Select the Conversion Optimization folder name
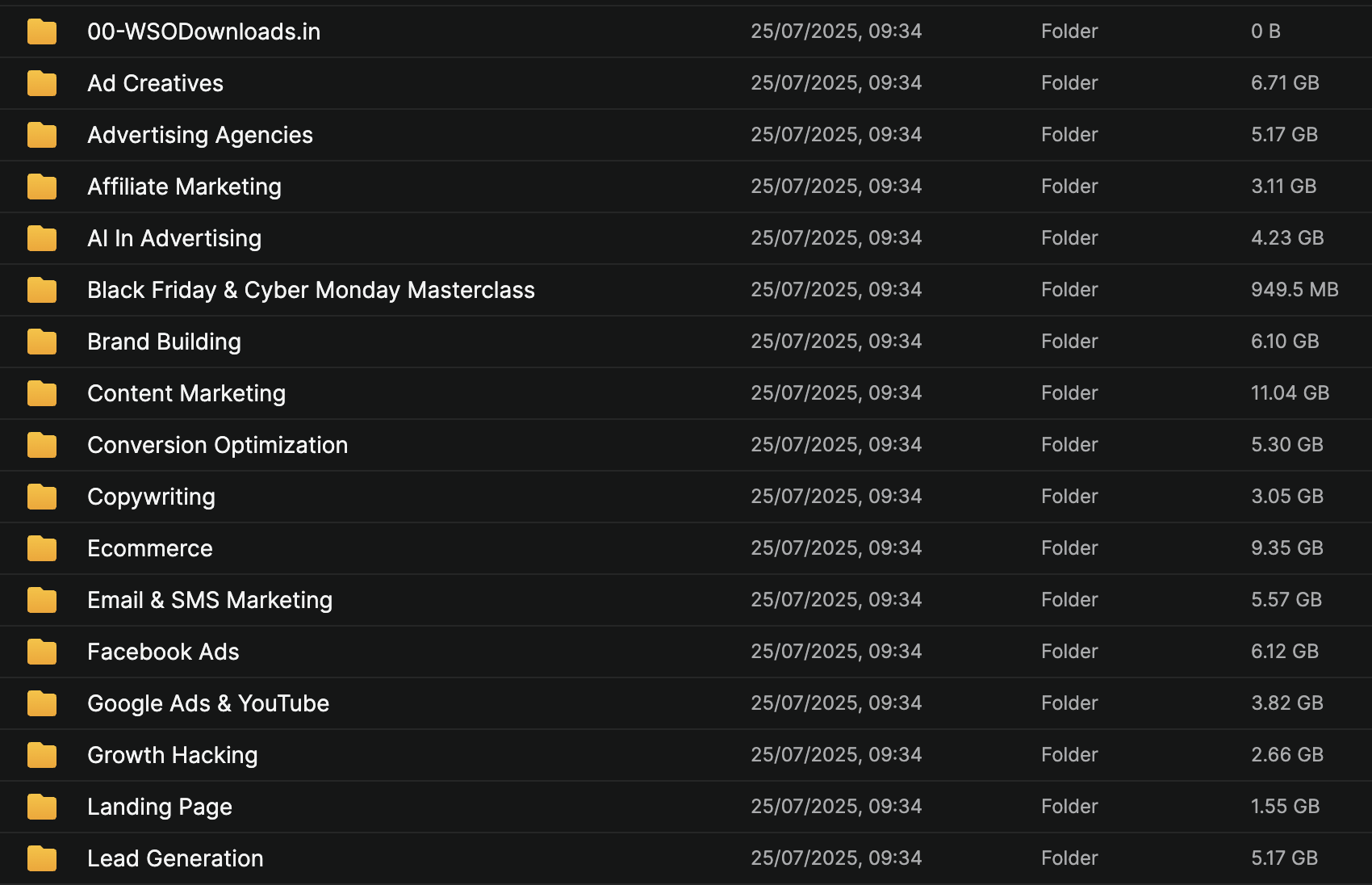 coord(217,445)
